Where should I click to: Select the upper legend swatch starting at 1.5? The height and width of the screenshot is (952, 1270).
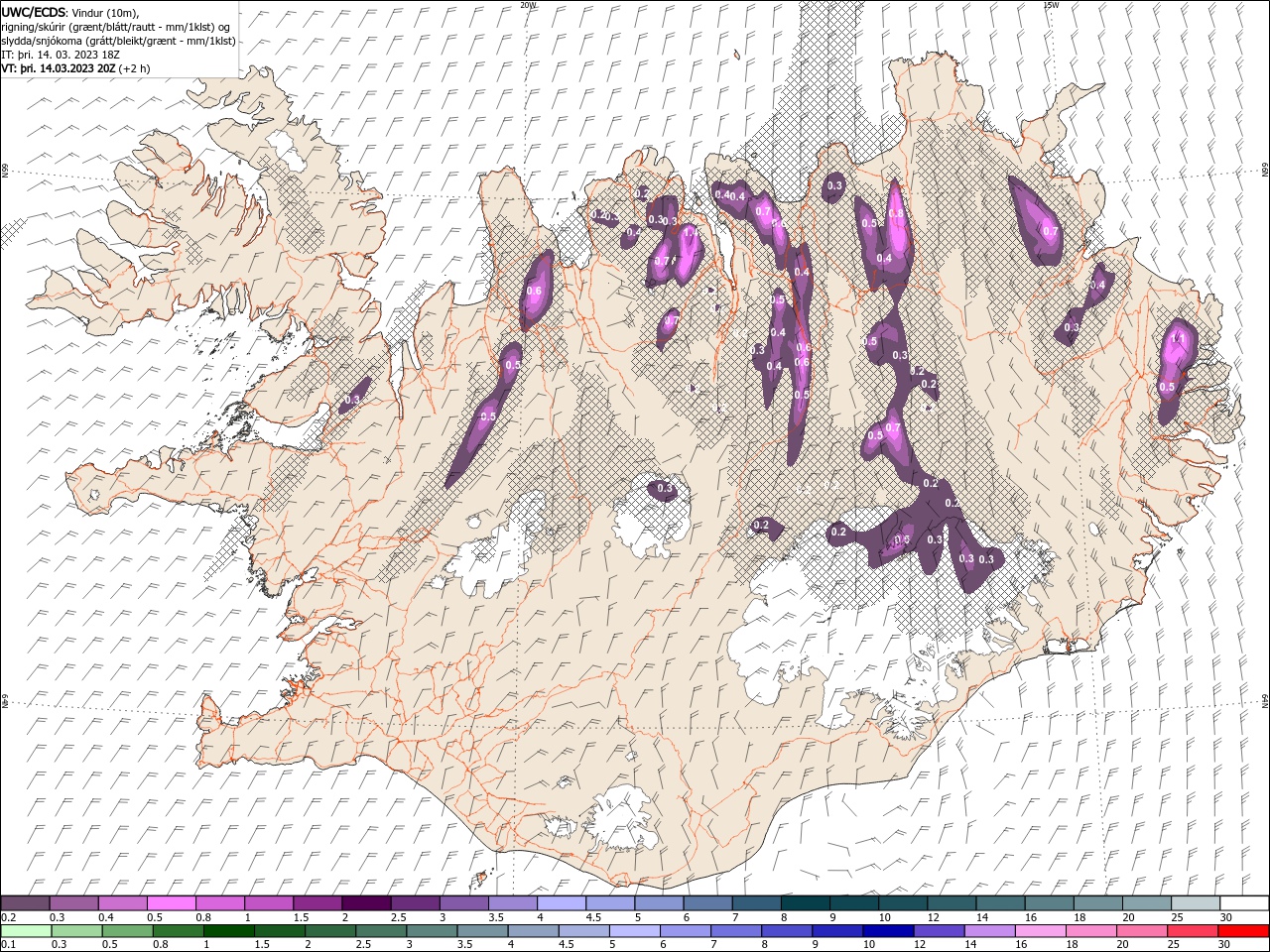pyautogui.click(x=317, y=903)
